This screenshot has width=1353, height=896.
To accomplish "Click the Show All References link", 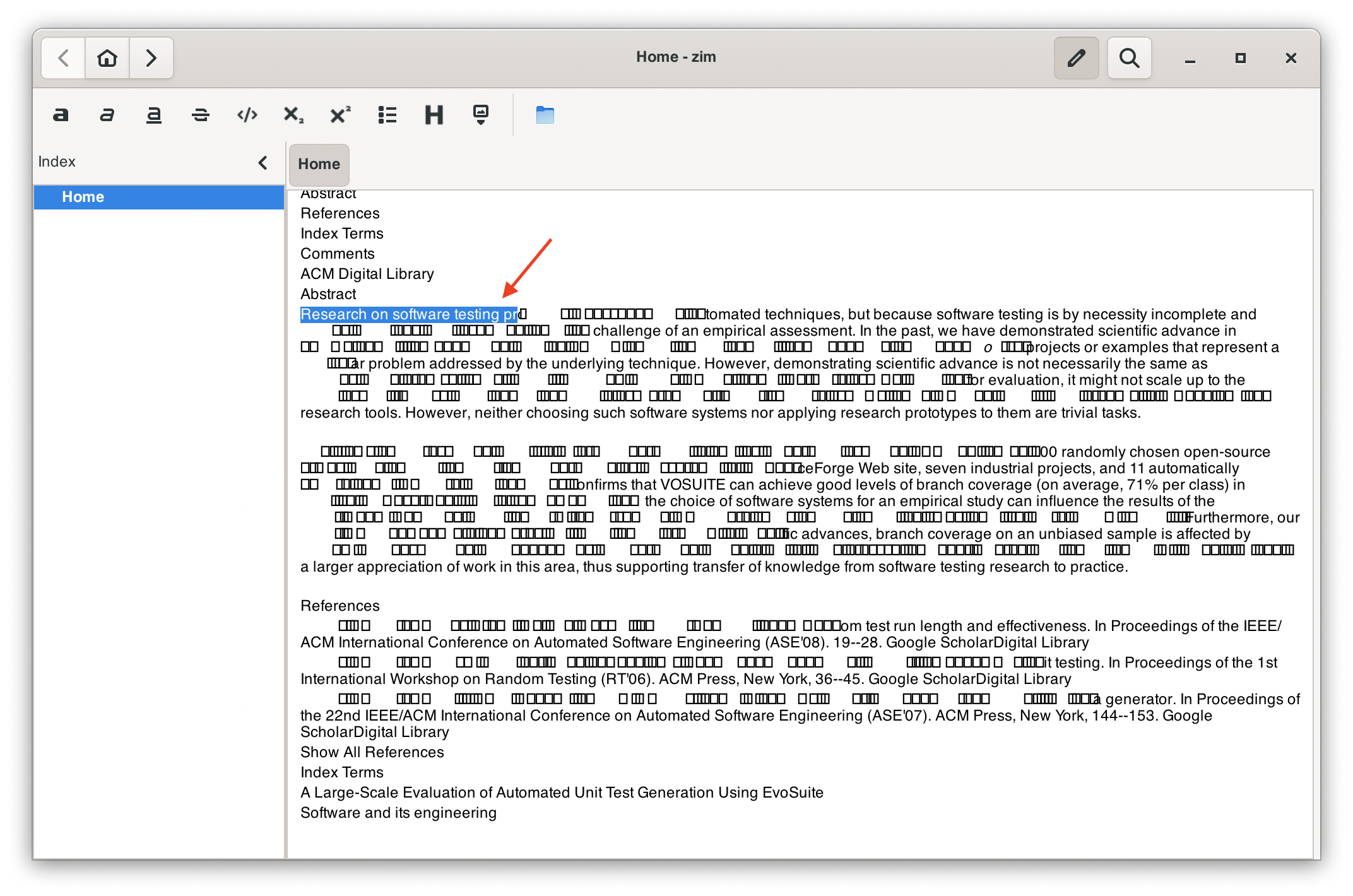I will click(x=371, y=752).
